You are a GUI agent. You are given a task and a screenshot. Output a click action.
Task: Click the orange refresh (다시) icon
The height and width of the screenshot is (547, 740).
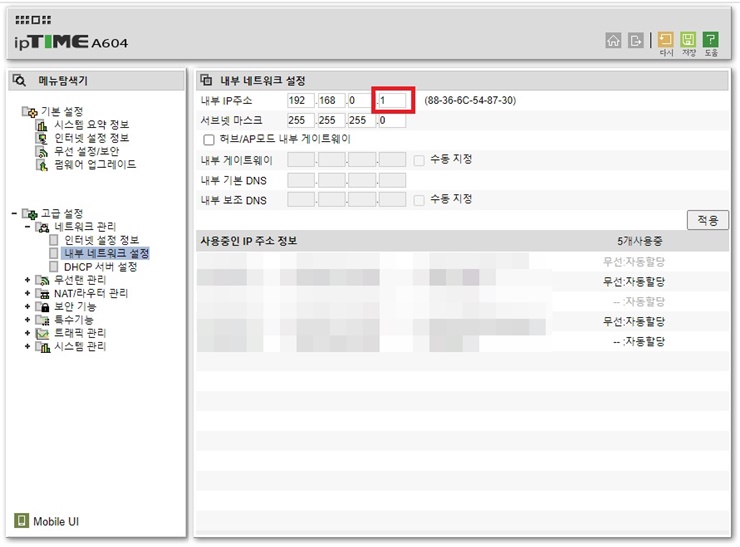[x=666, y=39]
